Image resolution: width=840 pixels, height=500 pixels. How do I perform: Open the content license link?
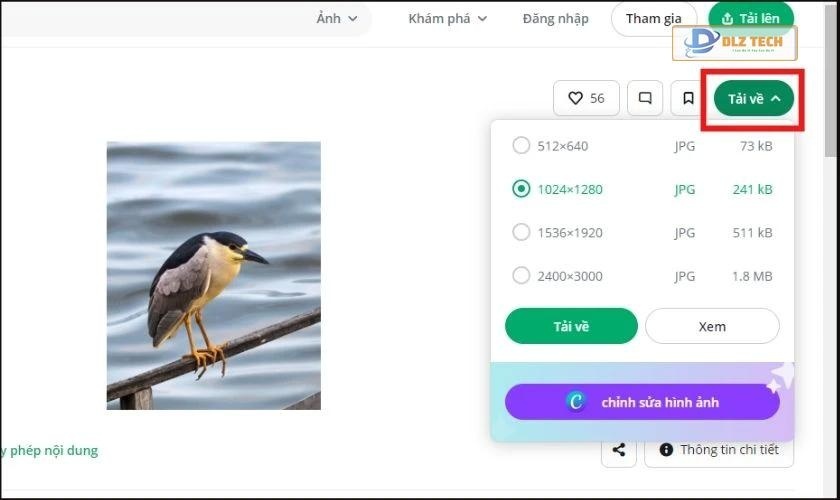coord(49,451)
